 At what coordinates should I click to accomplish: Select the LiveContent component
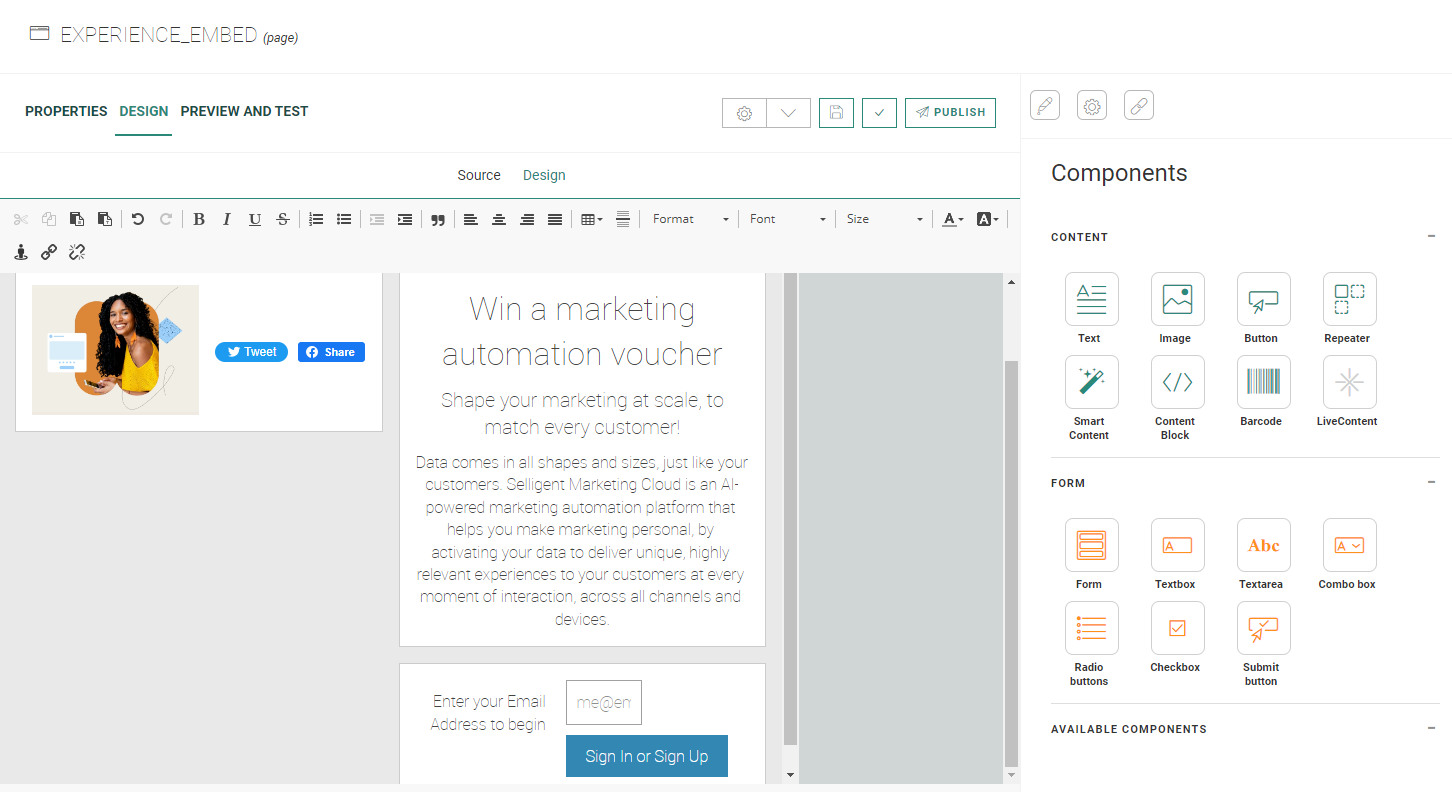(x=1349, y=382)
